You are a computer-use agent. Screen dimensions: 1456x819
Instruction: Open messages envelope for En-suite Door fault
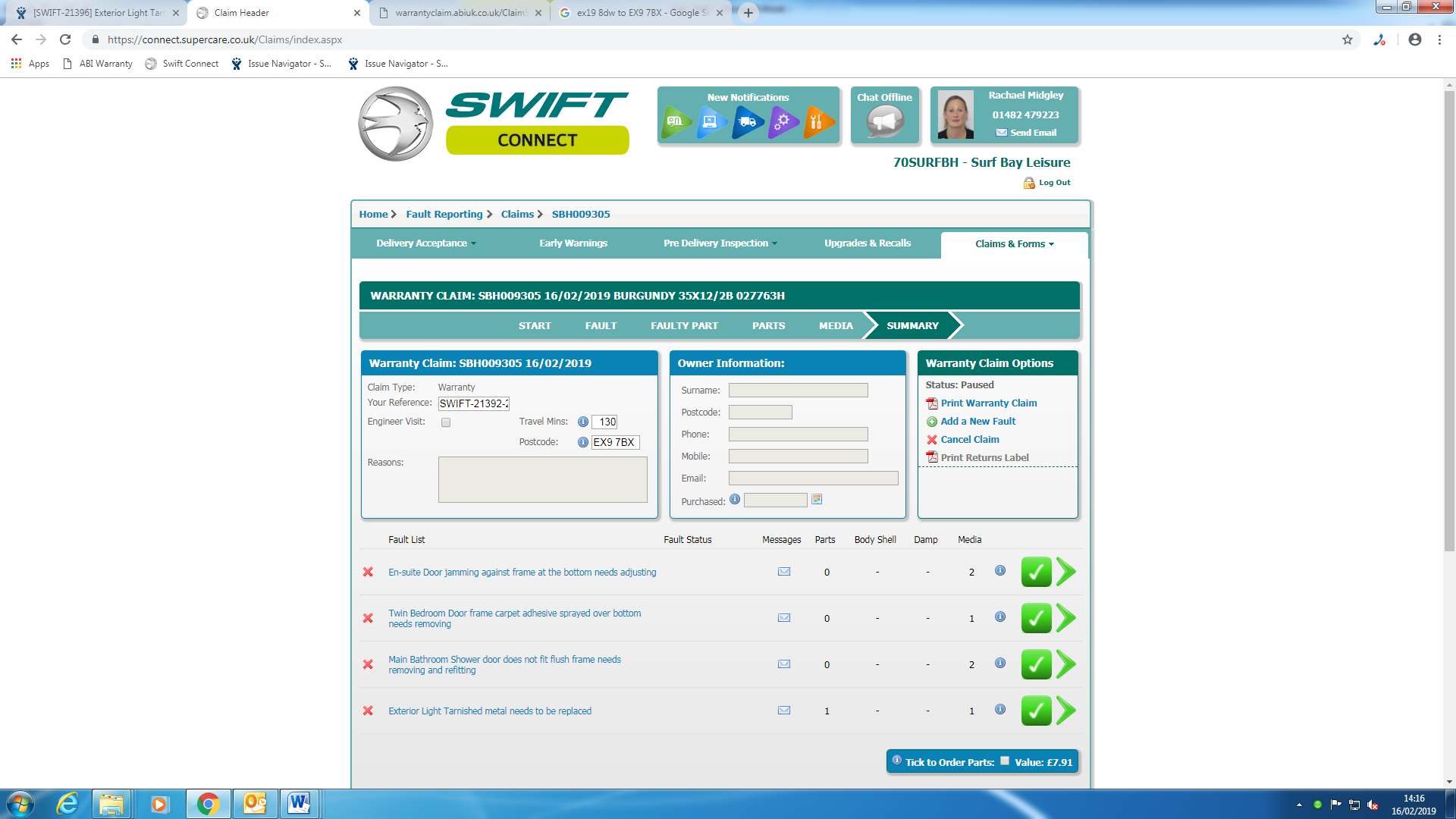click(x=784, y=572)
